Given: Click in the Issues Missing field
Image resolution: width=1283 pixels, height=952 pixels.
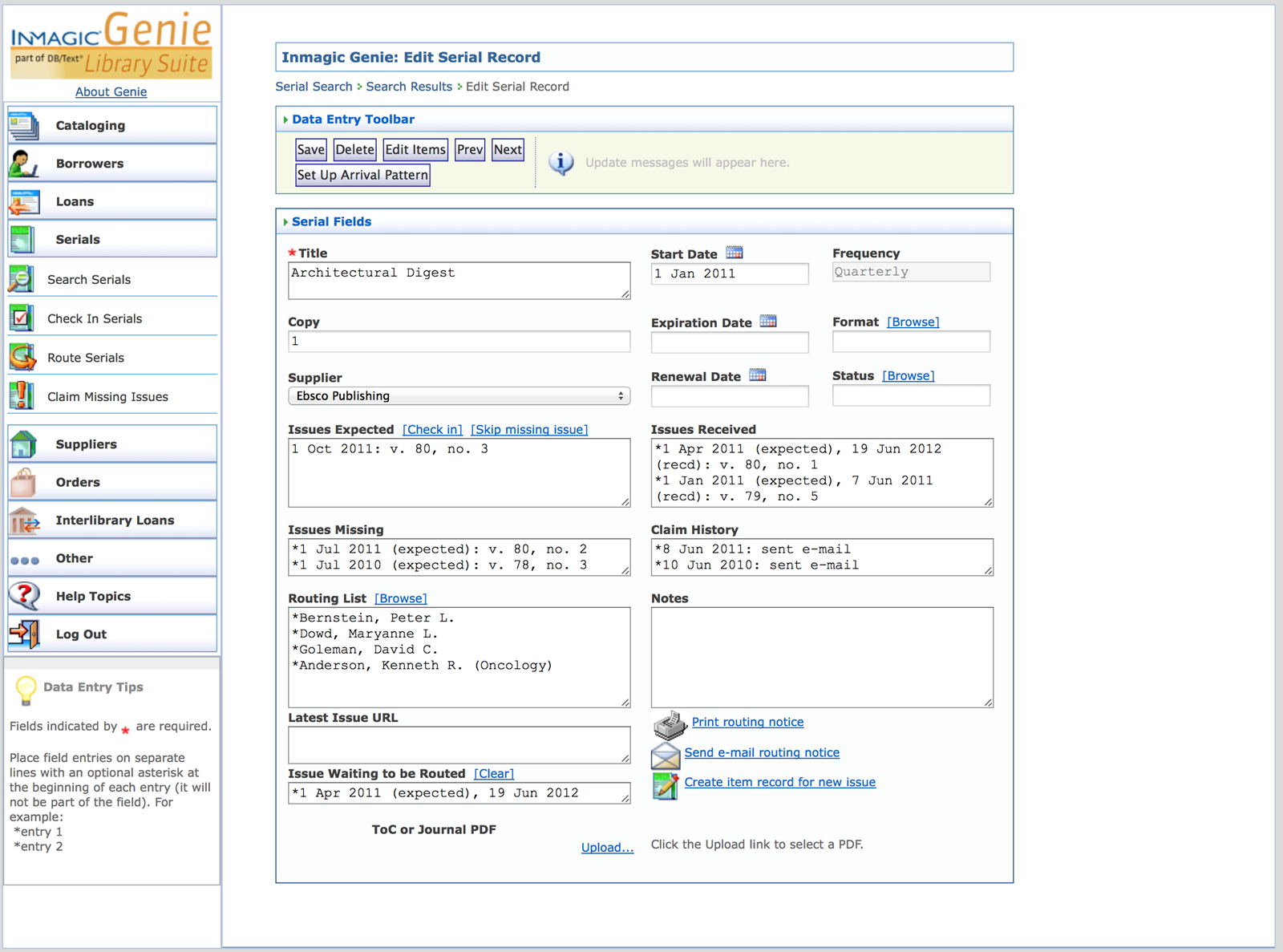Looking at the screenshot, I should (x=459, y=557).
